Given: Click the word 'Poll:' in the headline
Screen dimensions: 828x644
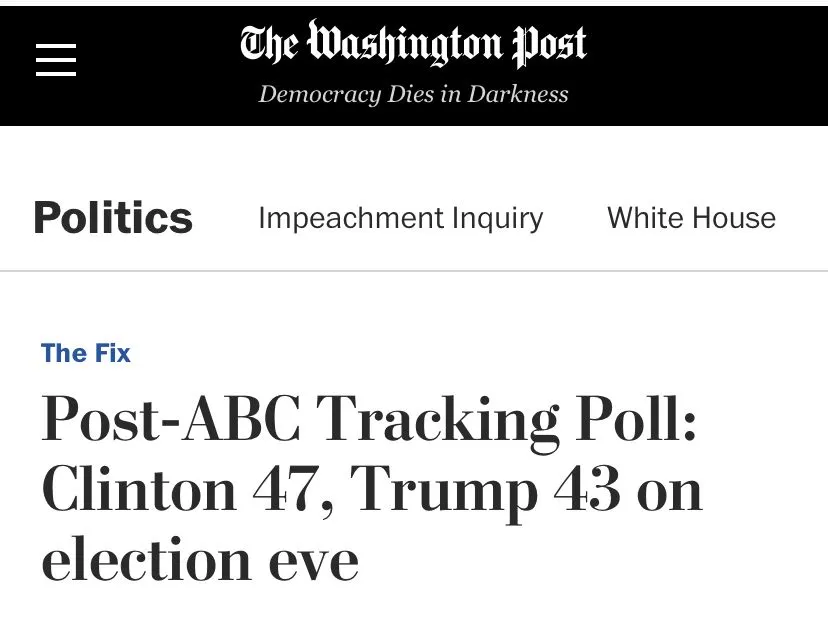Looking at the screenshot, I should coord(636,420).
